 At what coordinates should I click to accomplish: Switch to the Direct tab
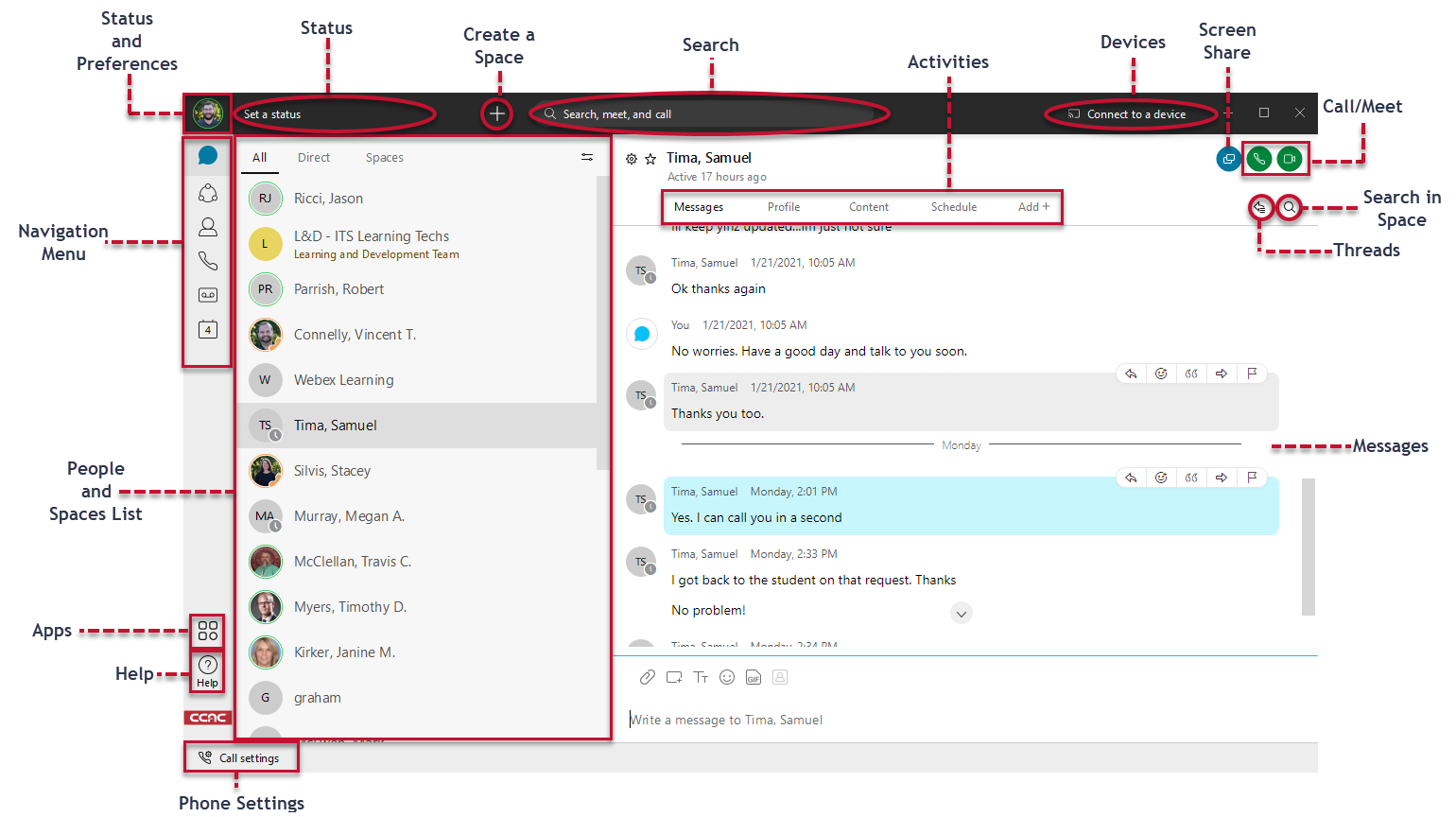[x=313, y=157]
